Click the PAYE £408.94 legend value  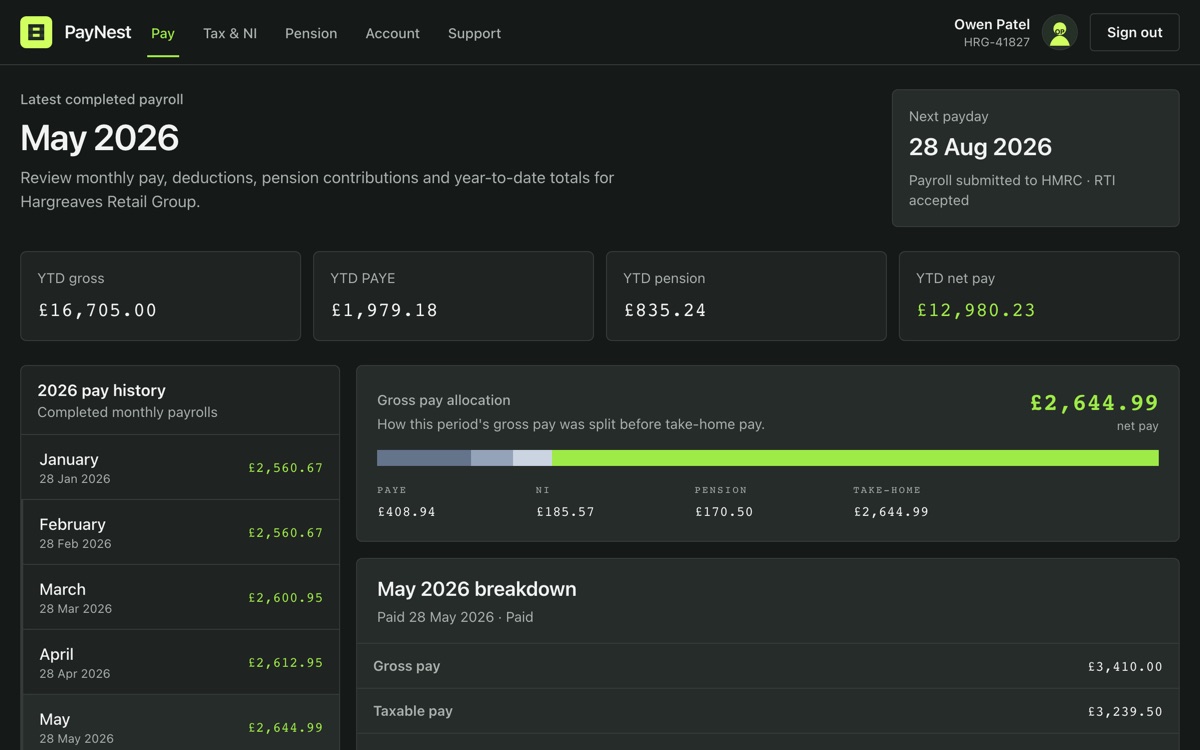[x=406, y=511]
